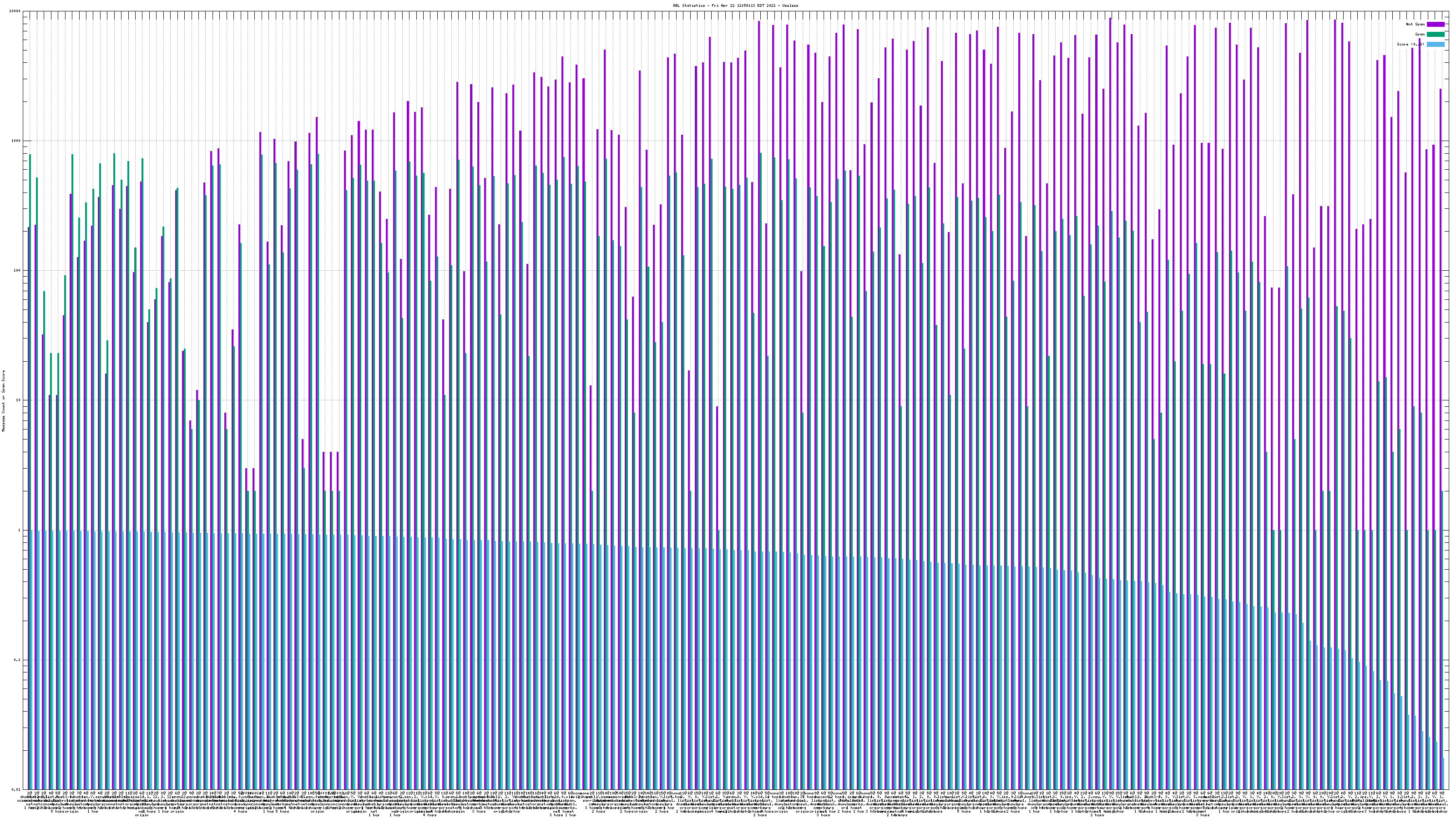Click the 1000 tick label on y-axis
Viewport: 1456px width, 819px height.
tap(16, 141)
